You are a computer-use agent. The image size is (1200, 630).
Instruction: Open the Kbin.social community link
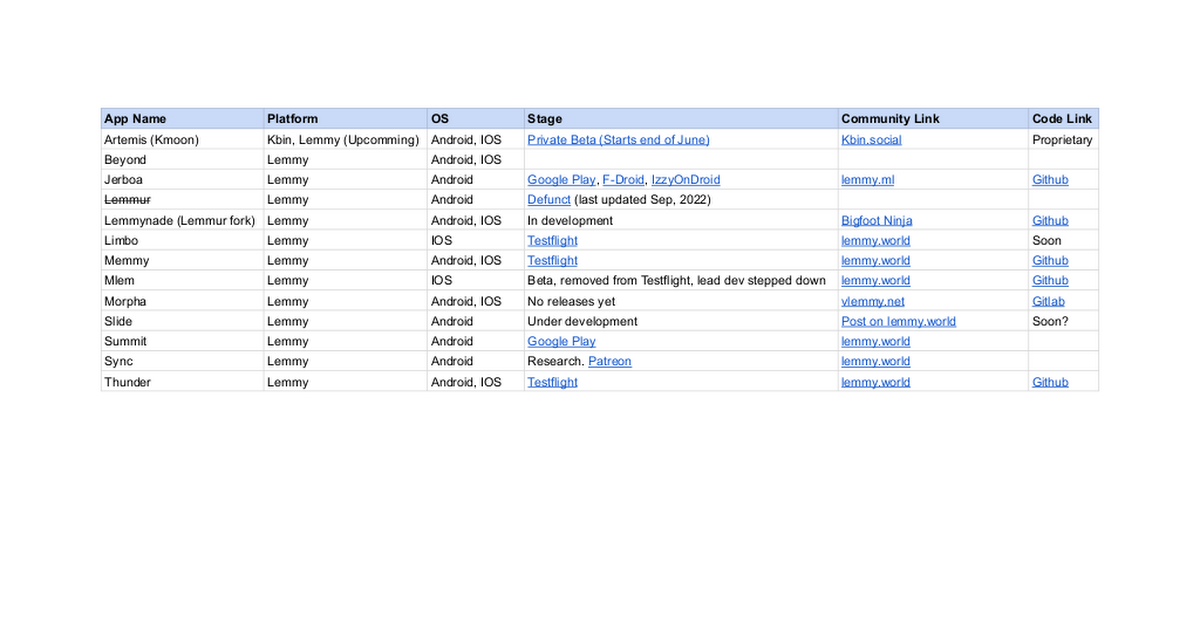tap(871, 140)
